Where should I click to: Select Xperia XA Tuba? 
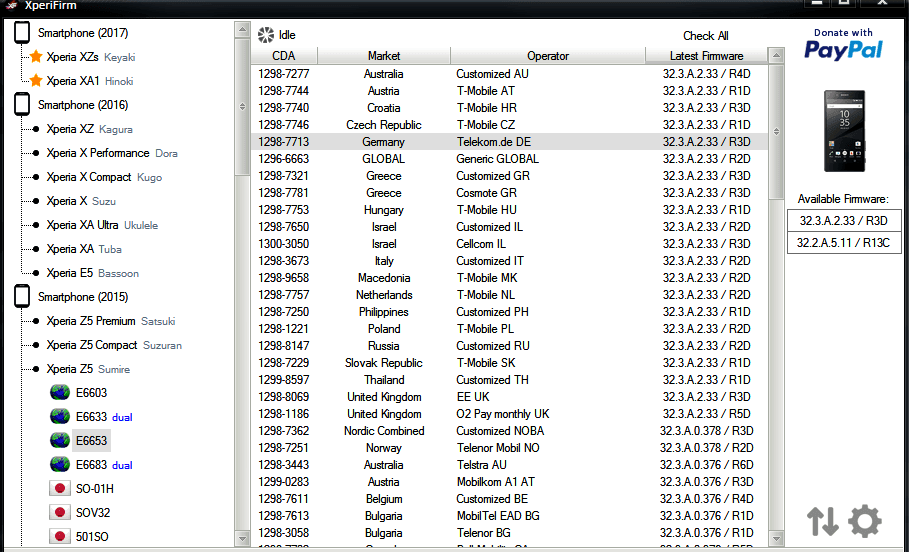pos(84,249)
